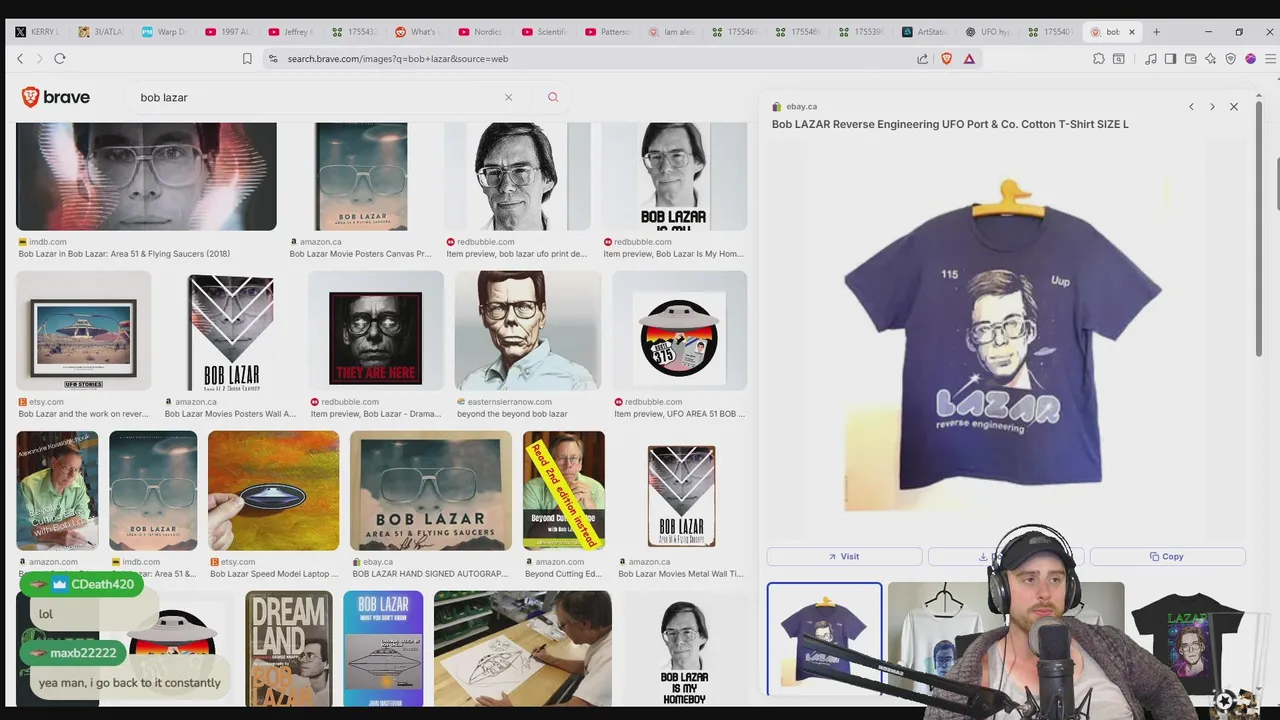Open the HAND SIGNED AUTOGRAPH poster image
The width and height of the screenshot is (1280, 720).
(431, 490)
